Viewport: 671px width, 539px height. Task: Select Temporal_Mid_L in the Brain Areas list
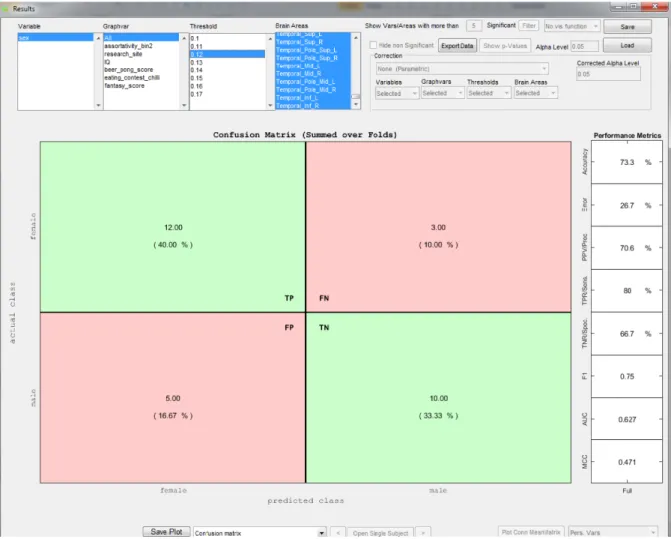[313, 66]
